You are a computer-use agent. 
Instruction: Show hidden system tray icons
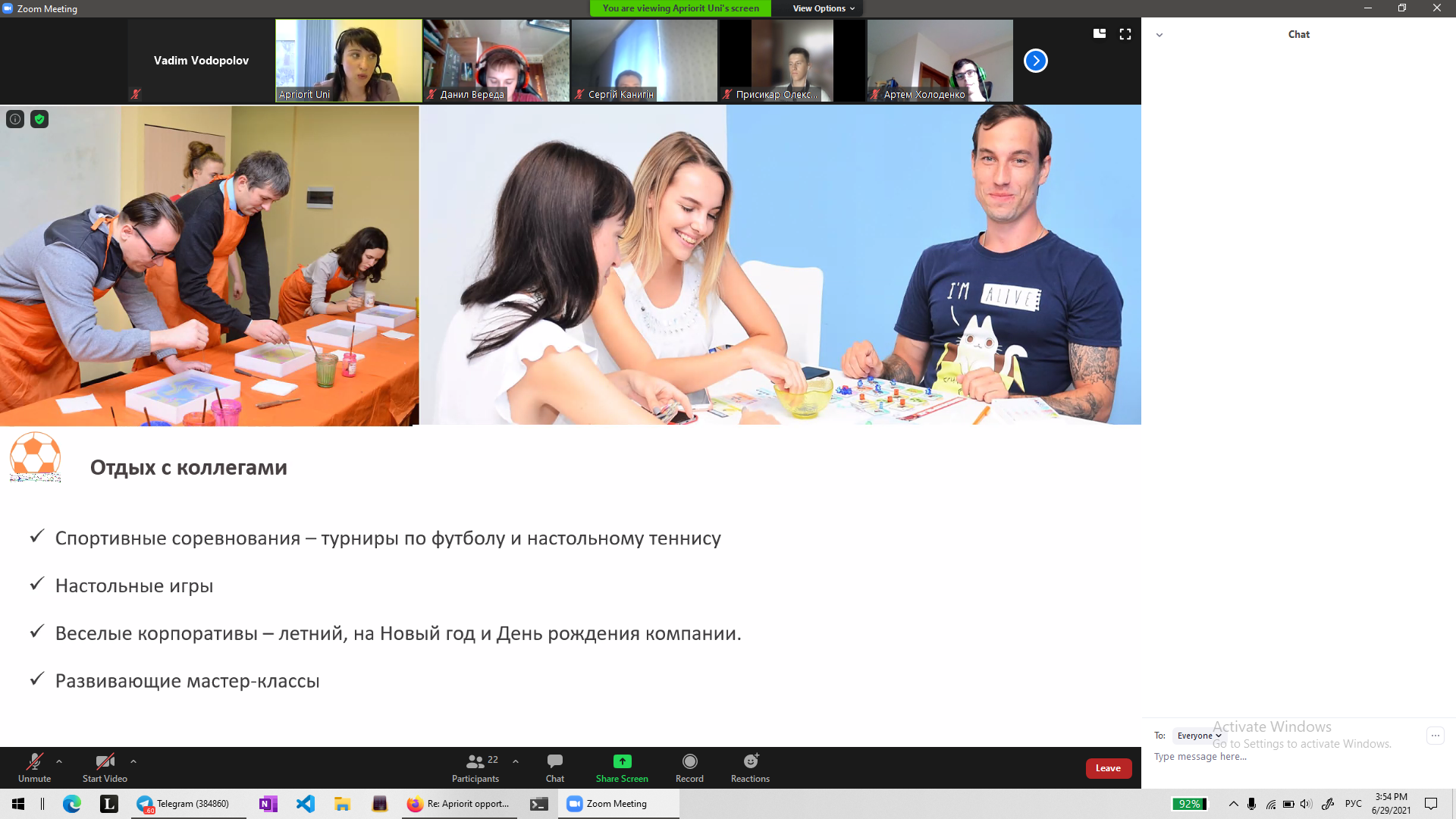point(1233,804)
